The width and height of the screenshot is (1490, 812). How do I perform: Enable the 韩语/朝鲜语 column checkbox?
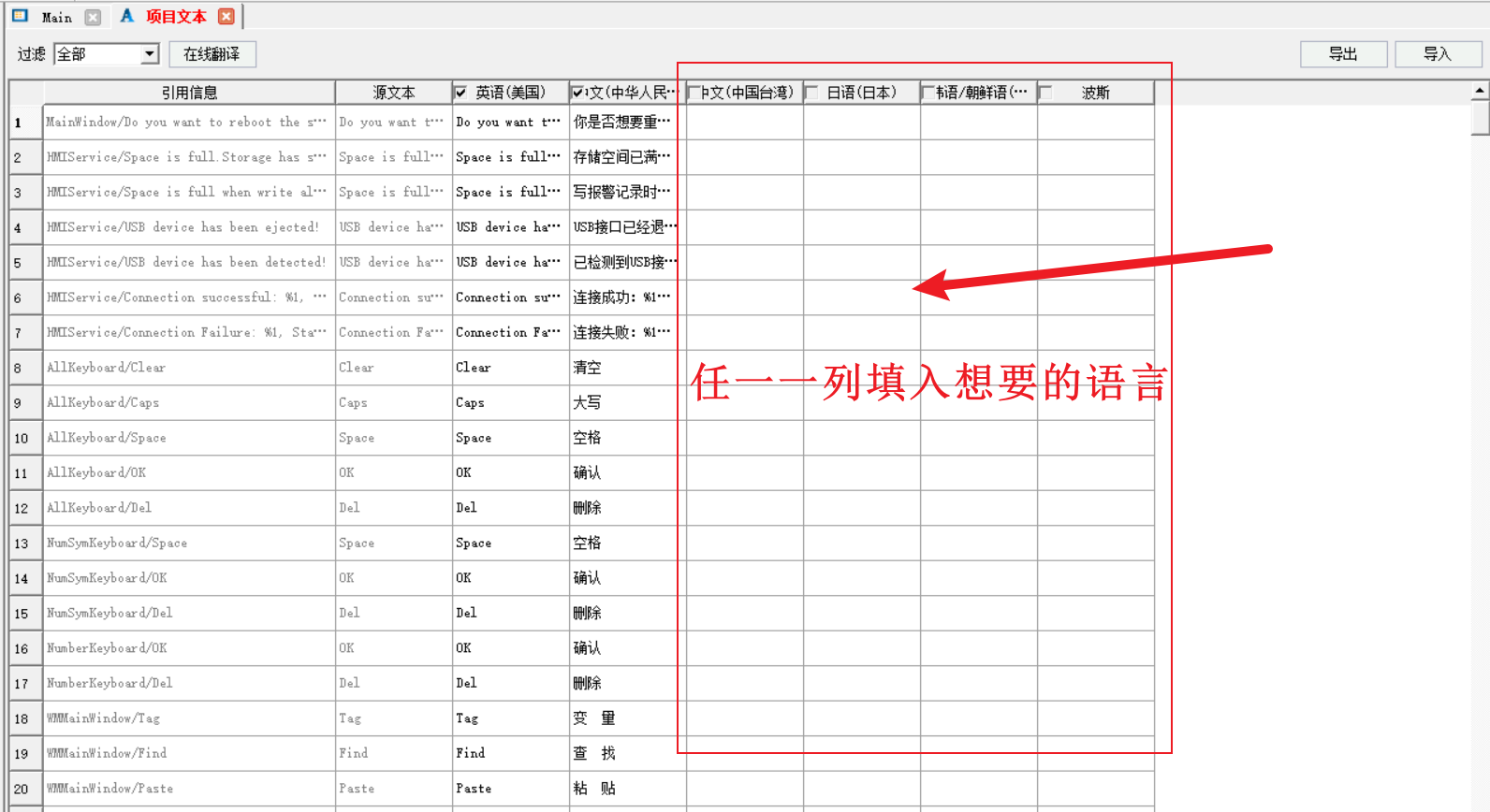click(928, 92)
